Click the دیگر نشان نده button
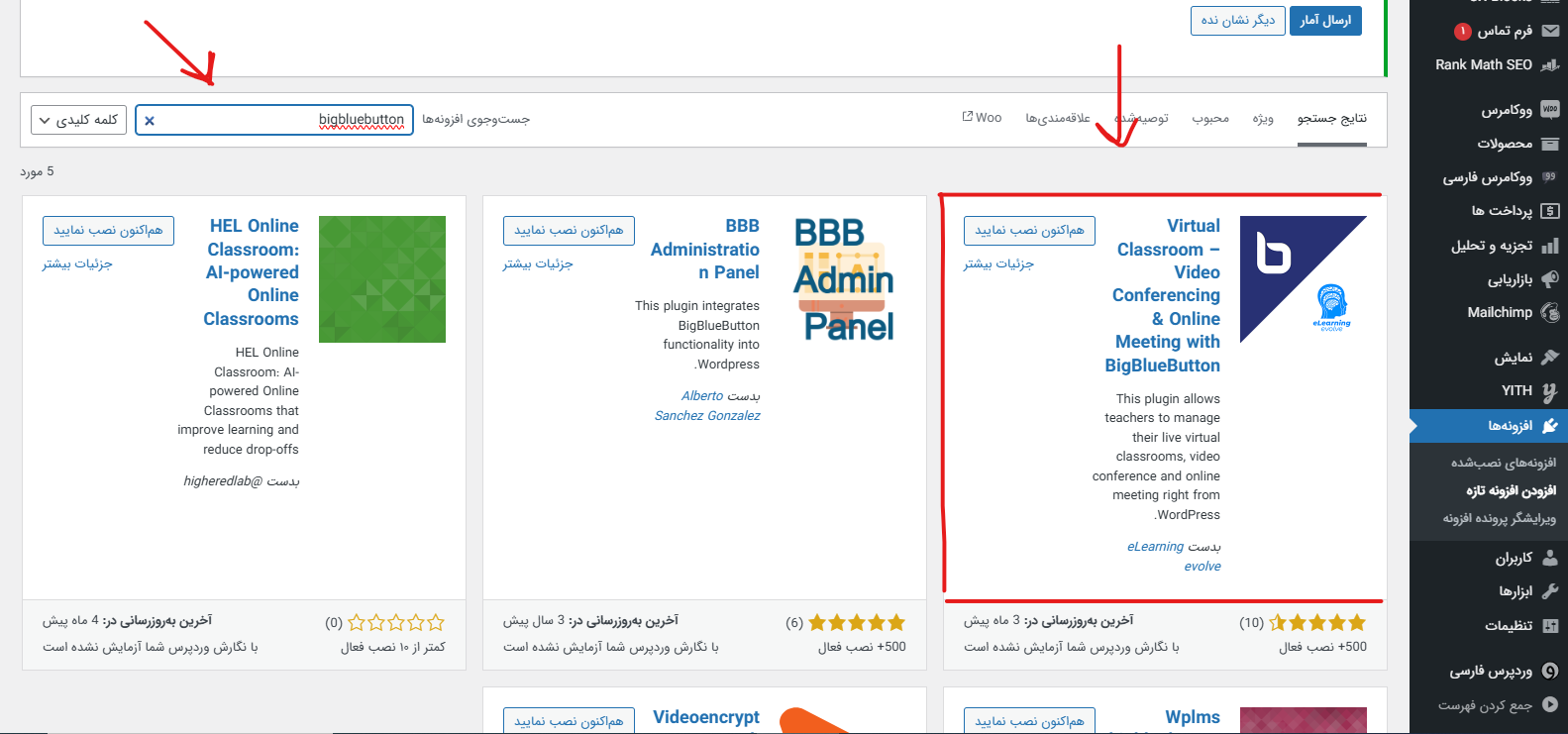This screenshot has height=734, width=1568. click(1238, 21)
